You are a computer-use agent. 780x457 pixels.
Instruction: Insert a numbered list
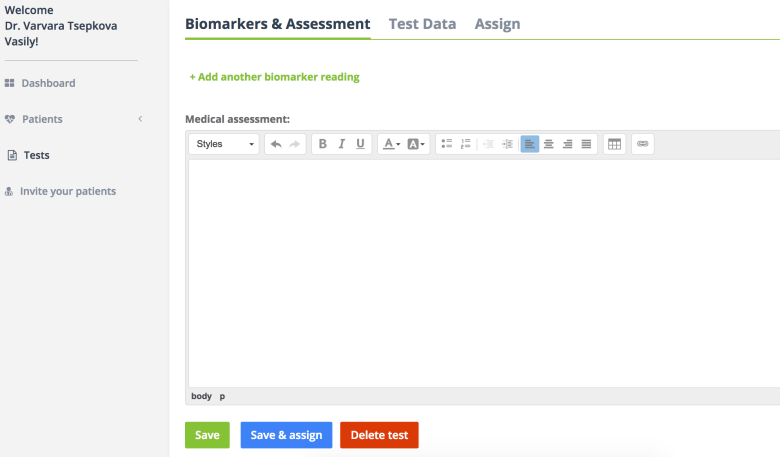465,144
